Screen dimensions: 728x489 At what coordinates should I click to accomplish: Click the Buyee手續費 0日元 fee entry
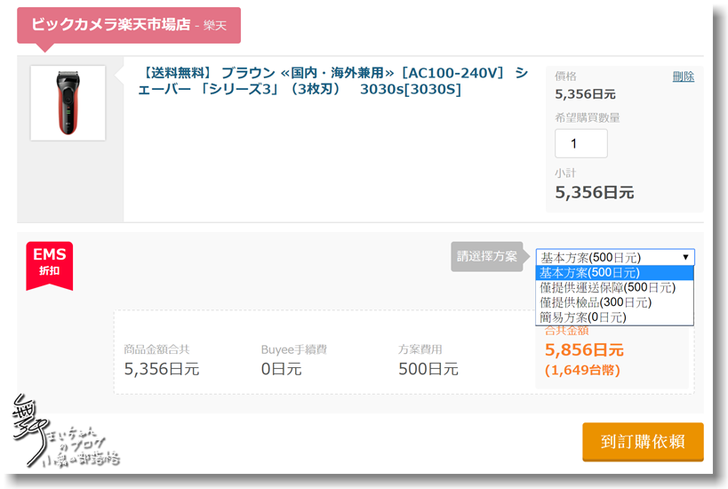point(281,369)
